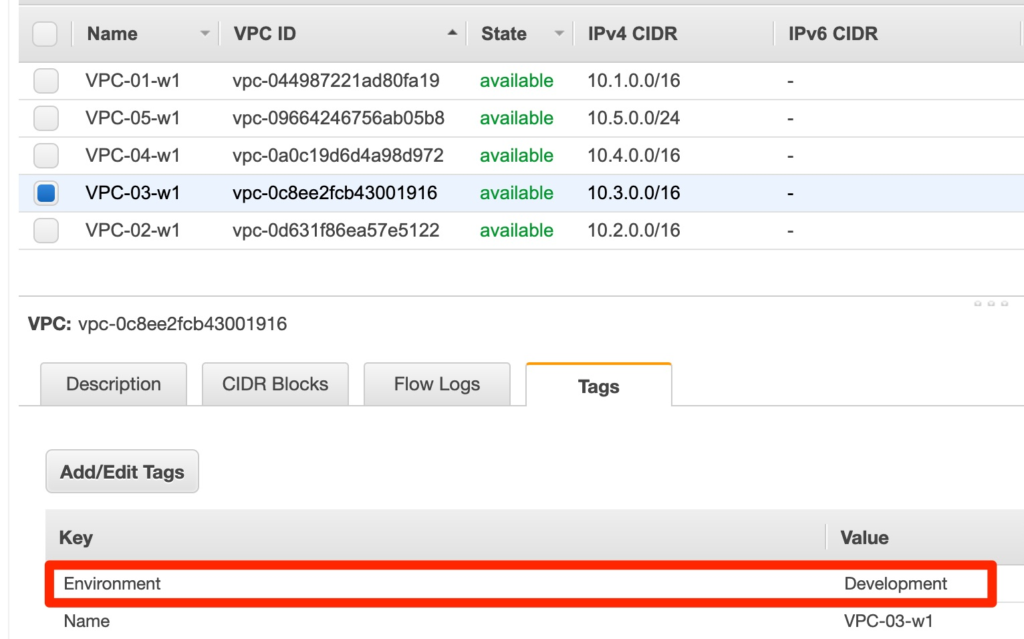This screenshot has width=1024, height=639.
Task: Enable the VPC-02-w1 row checkbox
Action: tap(46, 231)
